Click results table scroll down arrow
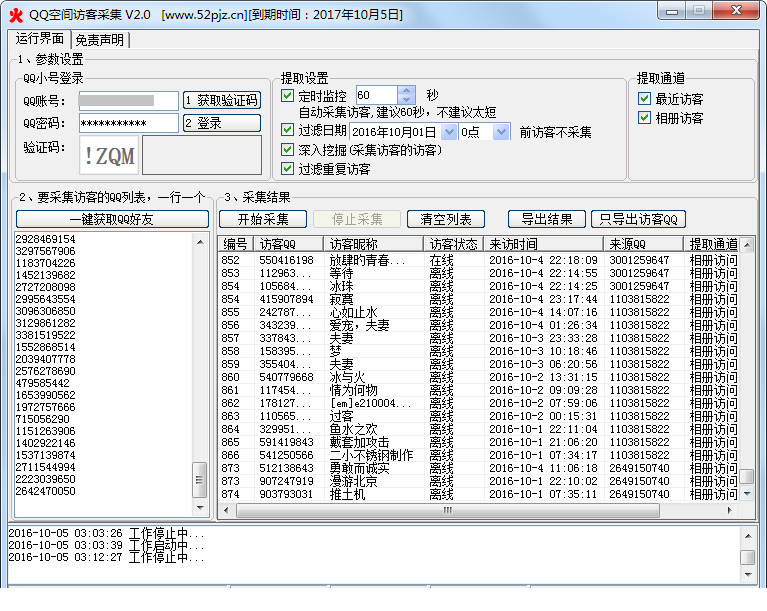Screen dimensions: 767x611 747,494
